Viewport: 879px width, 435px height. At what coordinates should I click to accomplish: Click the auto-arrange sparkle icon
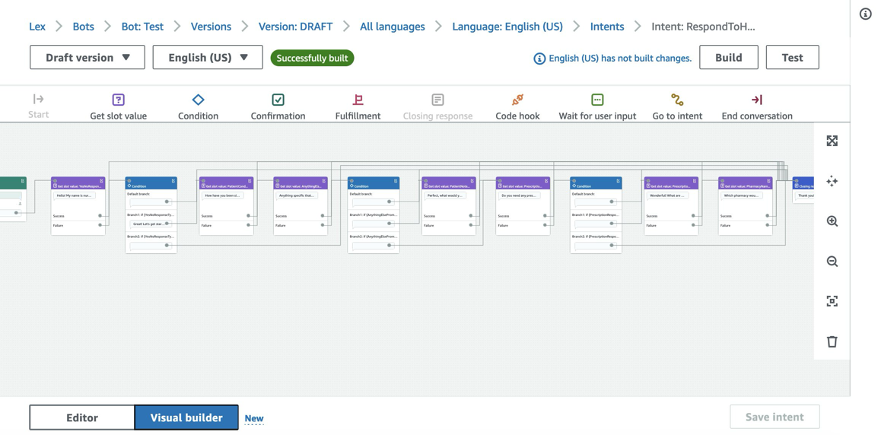pos(832,181)
